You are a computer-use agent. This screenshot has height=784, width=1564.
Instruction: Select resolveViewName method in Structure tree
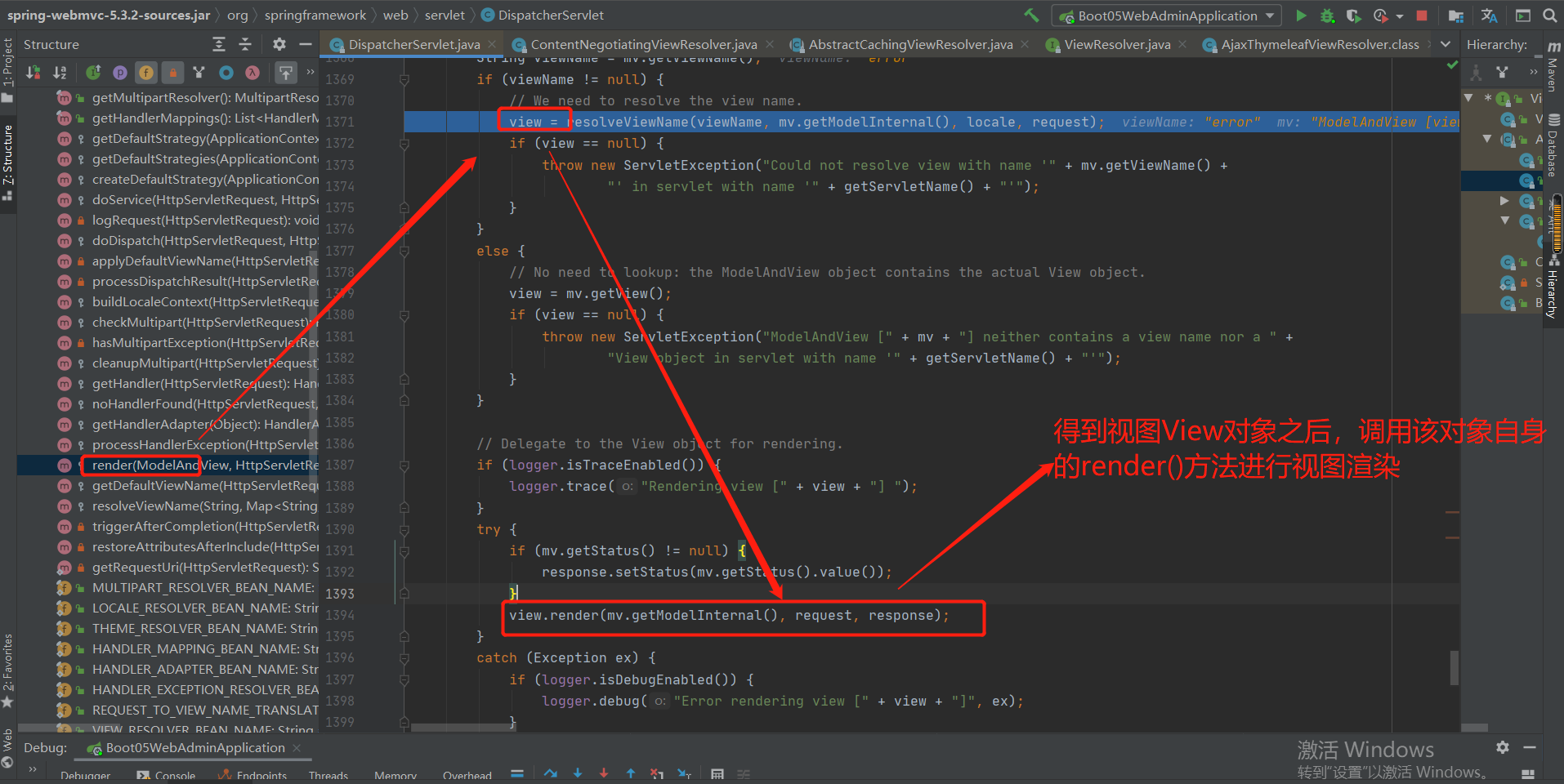pos(203,506)
